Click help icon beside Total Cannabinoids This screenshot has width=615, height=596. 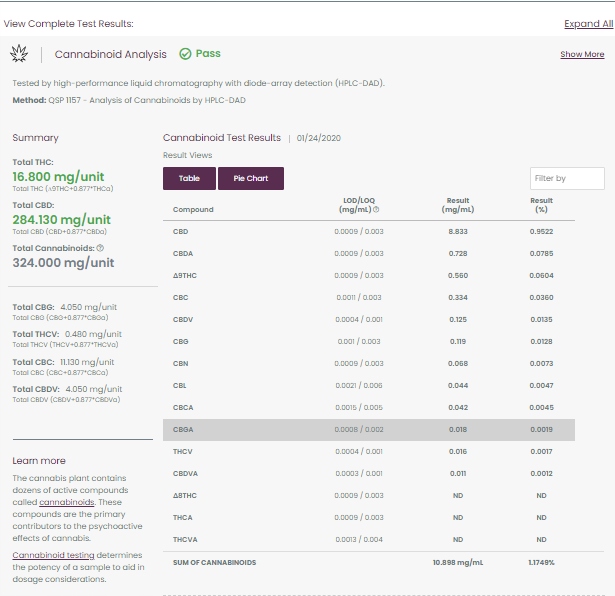pyautogui.click(x=100, y=248)
